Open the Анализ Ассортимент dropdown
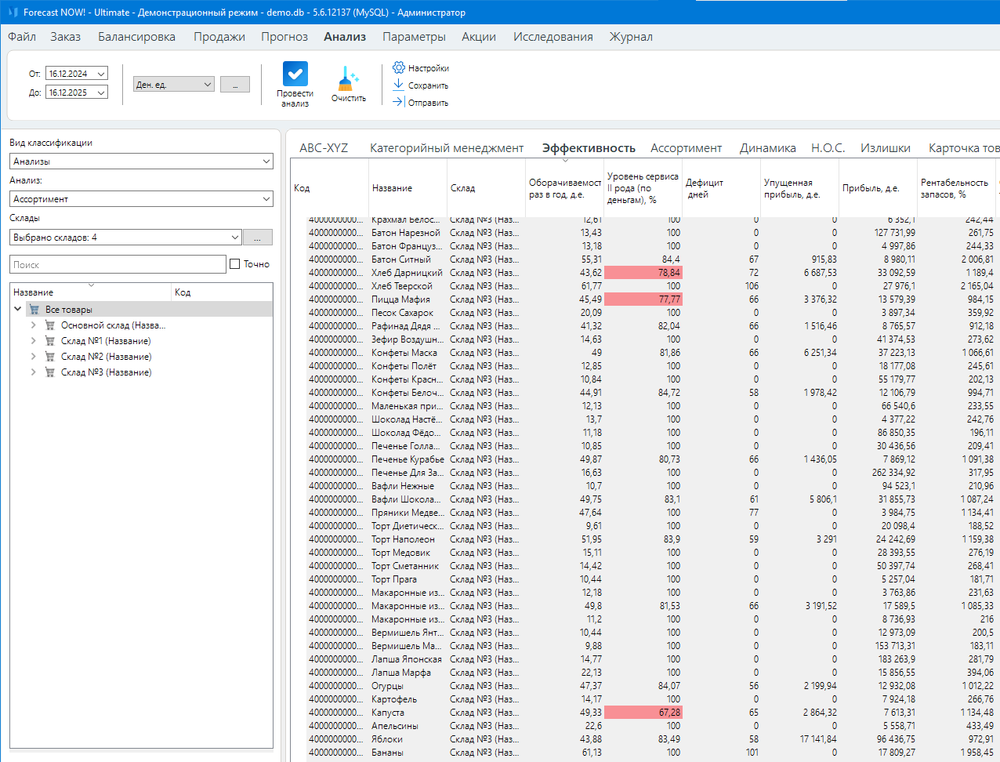 click(x=140, y=199)
